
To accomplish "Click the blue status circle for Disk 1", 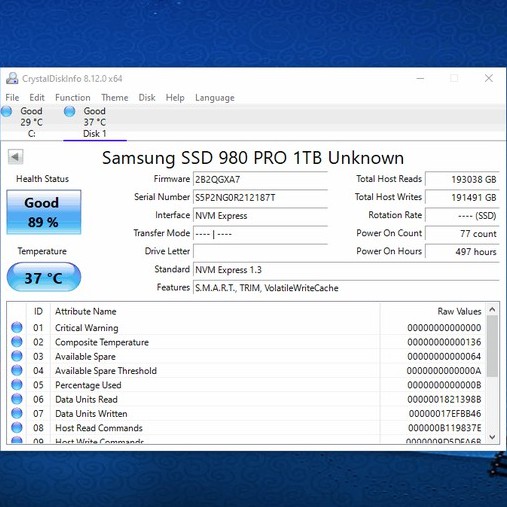I will (70, 111).
